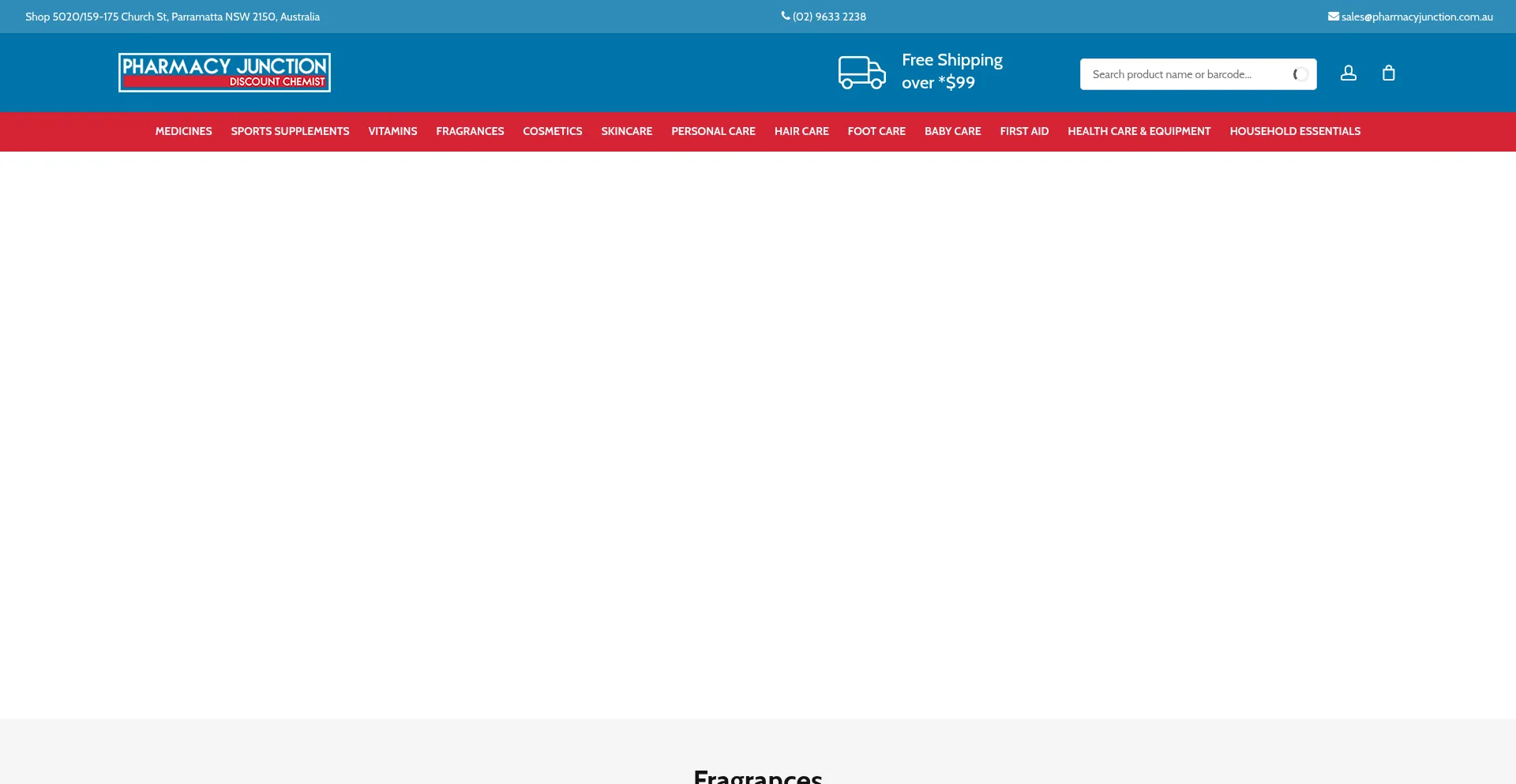Click the sales@pharmacyjunction.com.au email link
The width and height of the screenshot is (1516, 784).
[x=1417, y=17]
